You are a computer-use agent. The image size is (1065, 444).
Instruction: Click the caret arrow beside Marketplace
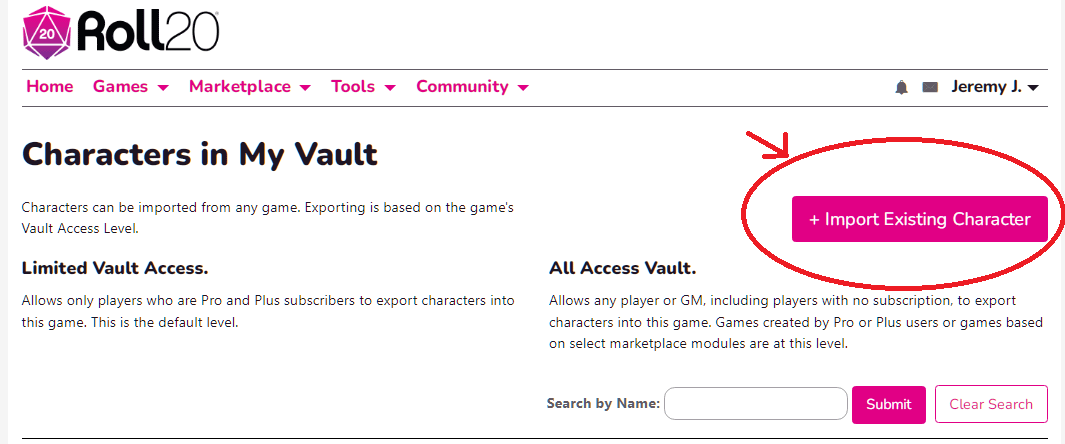point(305,88)
